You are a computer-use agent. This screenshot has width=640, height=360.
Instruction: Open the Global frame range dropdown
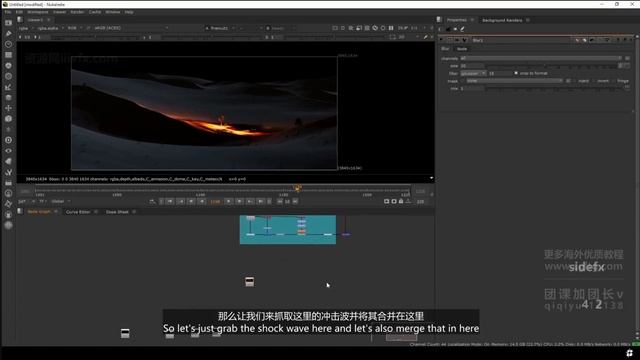point(61,202)
